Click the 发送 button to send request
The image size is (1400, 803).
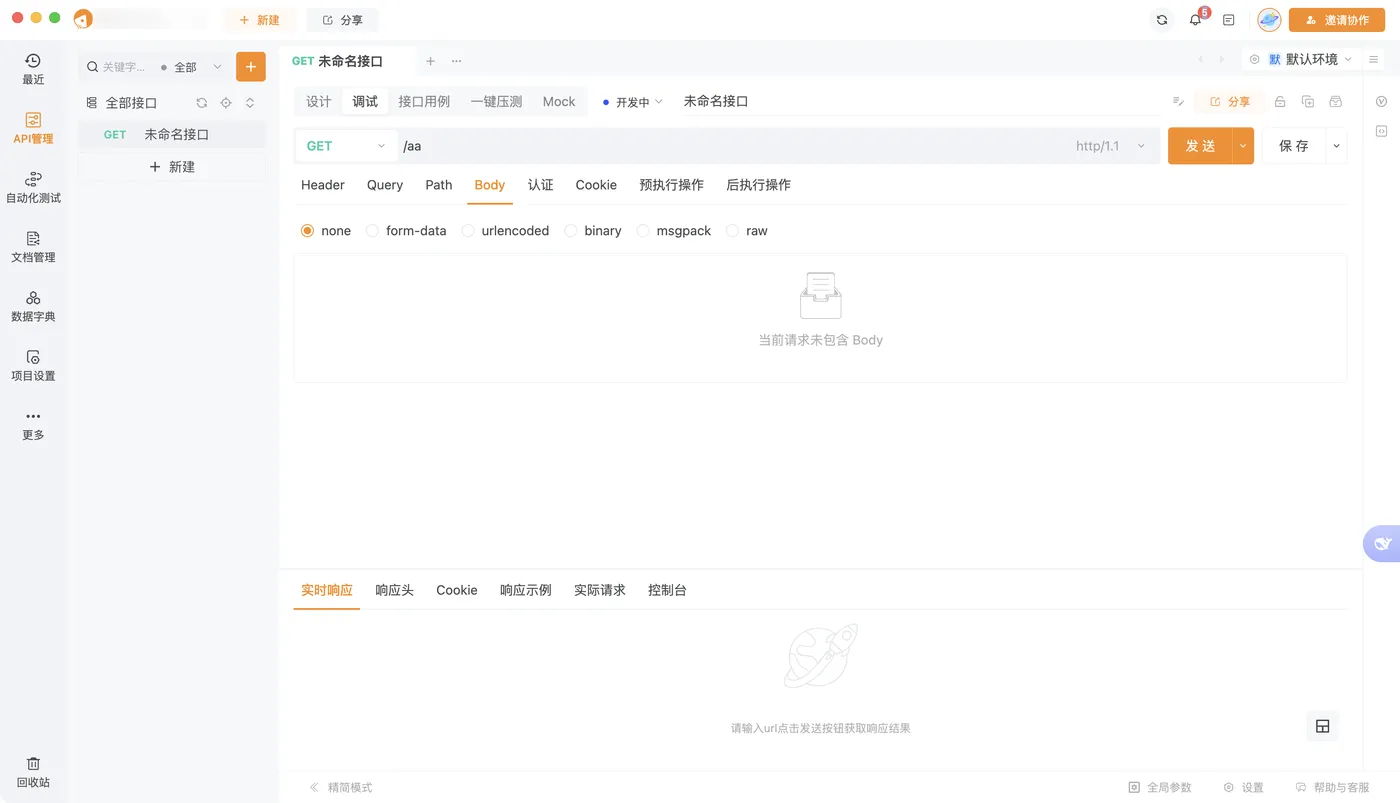tap(1199, 145)
